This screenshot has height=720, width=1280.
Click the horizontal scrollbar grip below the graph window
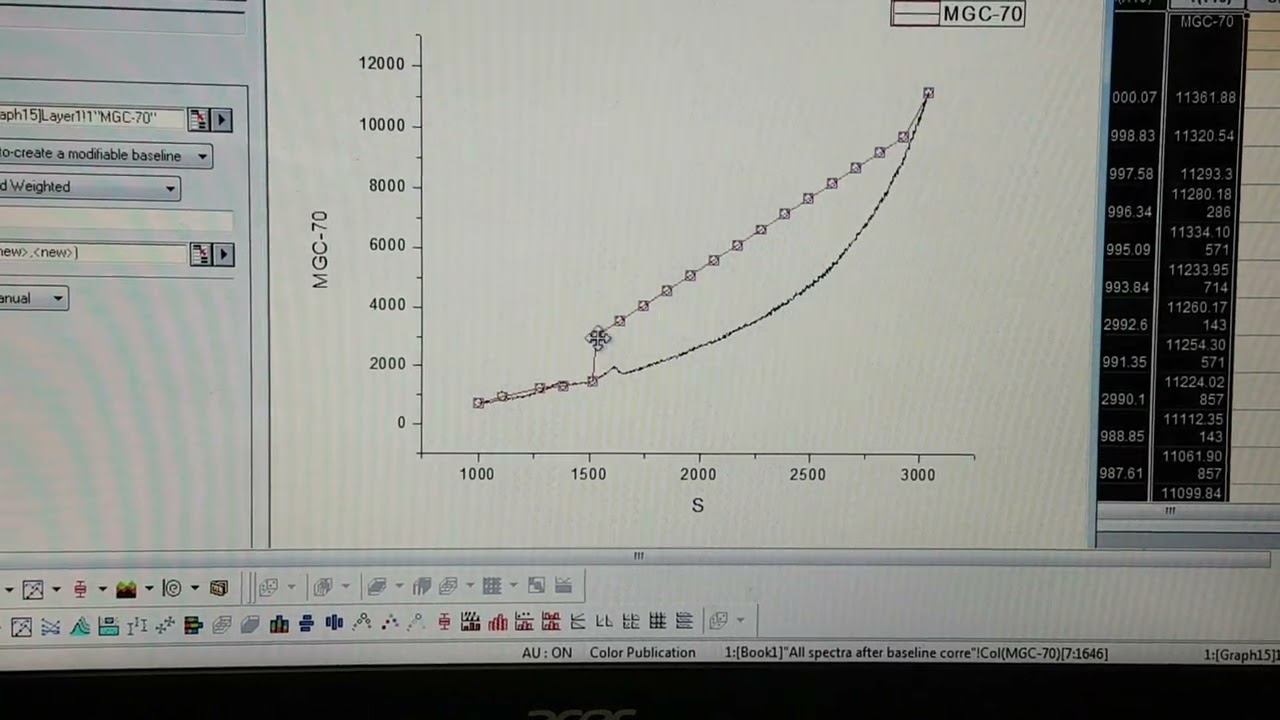(638, 556)
